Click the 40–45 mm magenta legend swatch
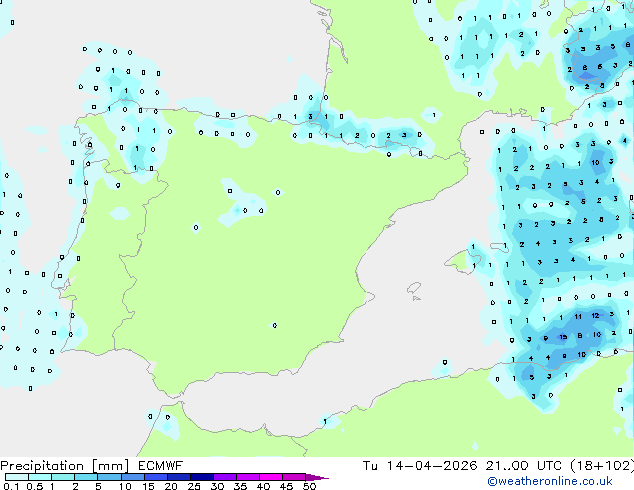Viewport: 634px width, 490px height. [271, 477]
